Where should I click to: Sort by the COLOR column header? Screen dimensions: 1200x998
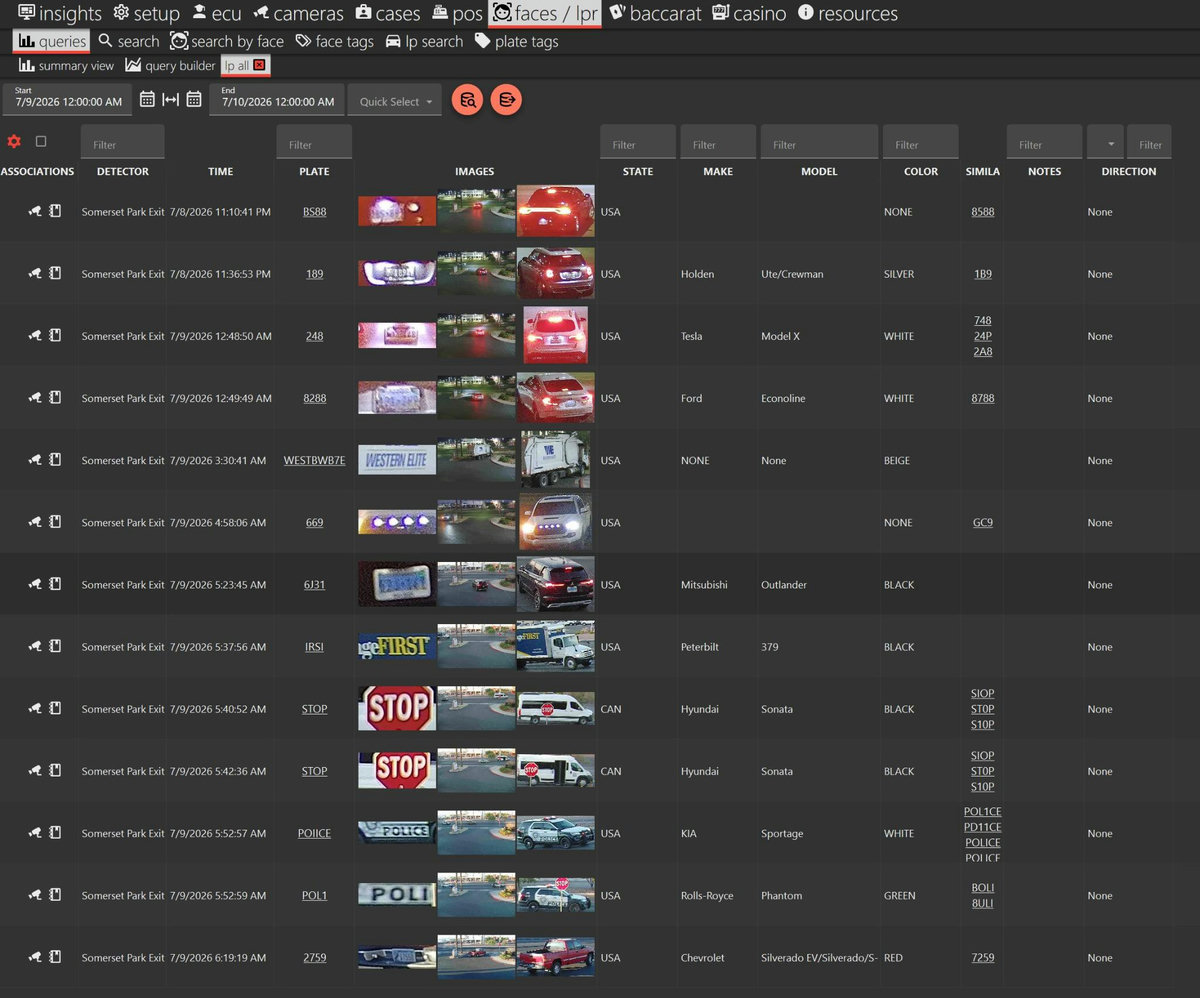point(921,171)
